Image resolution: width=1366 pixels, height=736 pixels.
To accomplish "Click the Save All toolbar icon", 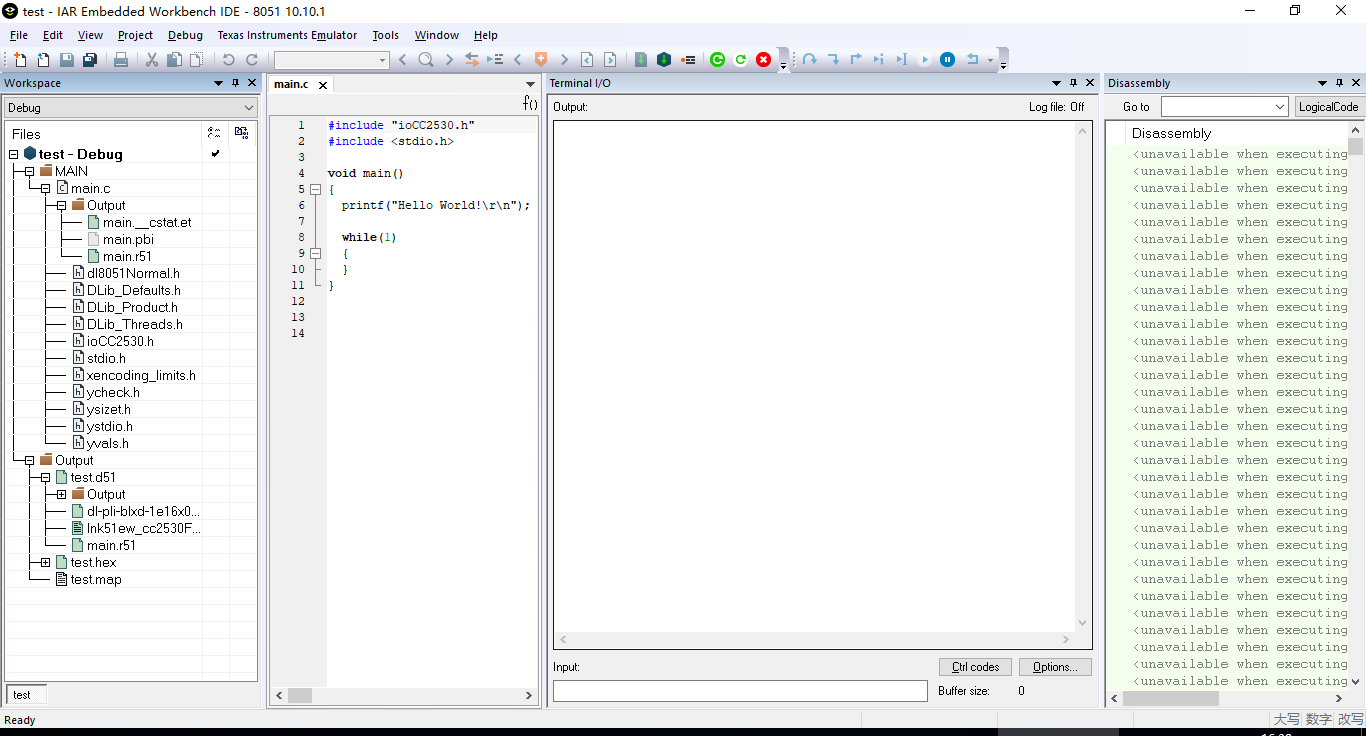I will click(x=90, y=60).
